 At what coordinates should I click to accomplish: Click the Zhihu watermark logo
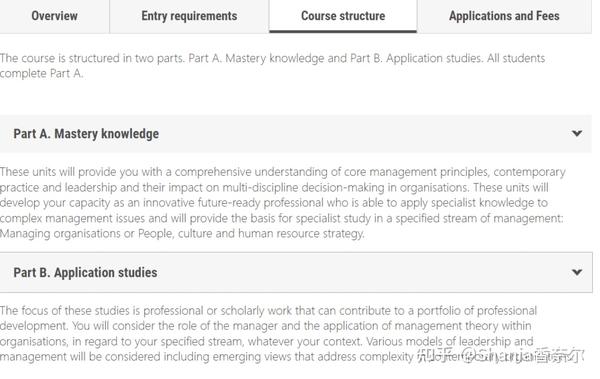point(434,355)
